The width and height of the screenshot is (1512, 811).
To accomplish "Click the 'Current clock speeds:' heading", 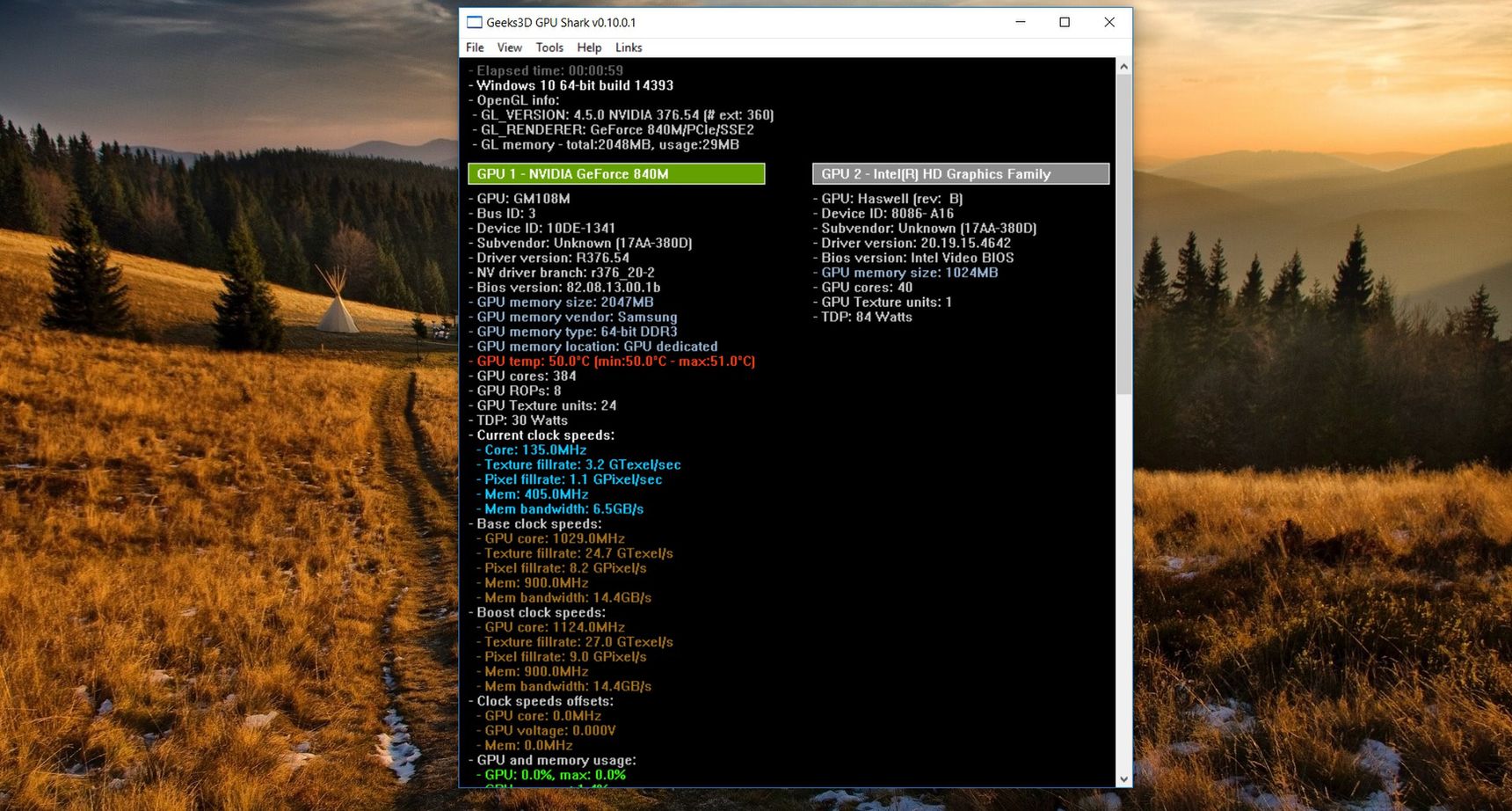I will point(542,435).
